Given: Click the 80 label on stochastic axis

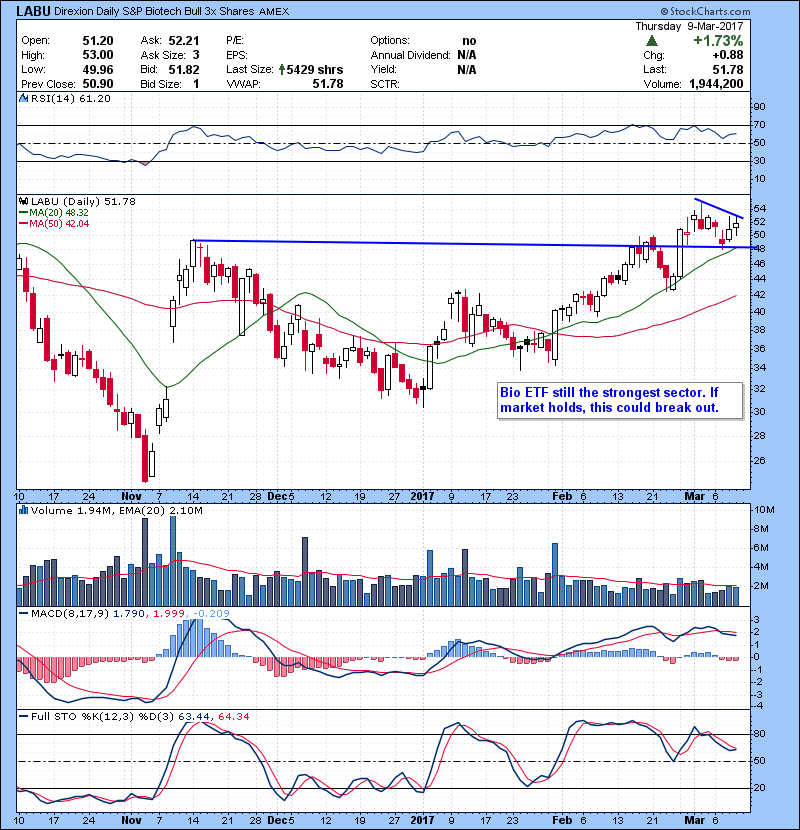Looking at the screenshot, I should (x=759, y=734).
